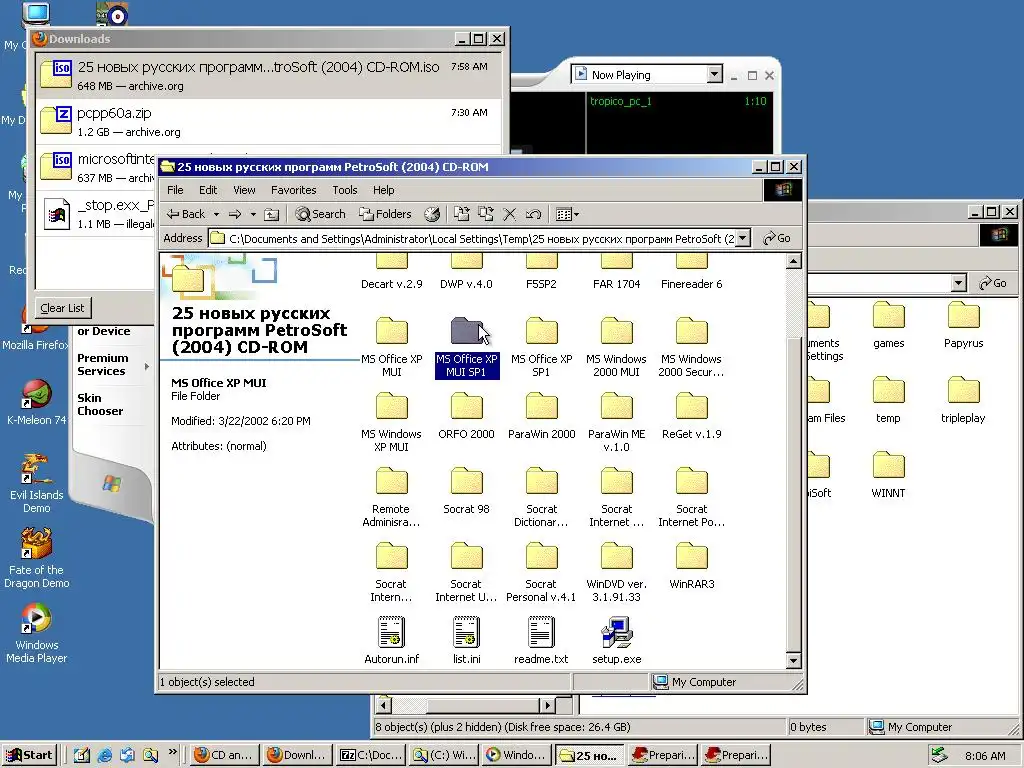Open the Help menu

383,190
